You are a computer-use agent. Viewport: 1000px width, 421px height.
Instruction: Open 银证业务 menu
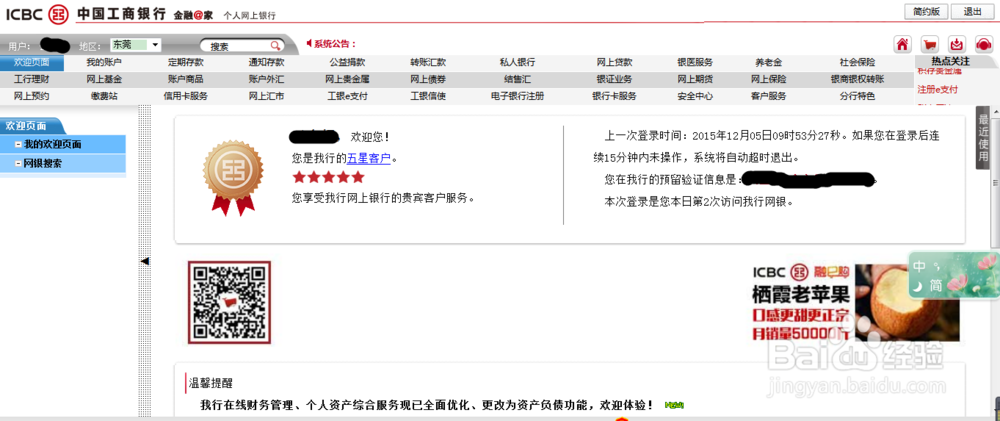[x=615, y=80]
